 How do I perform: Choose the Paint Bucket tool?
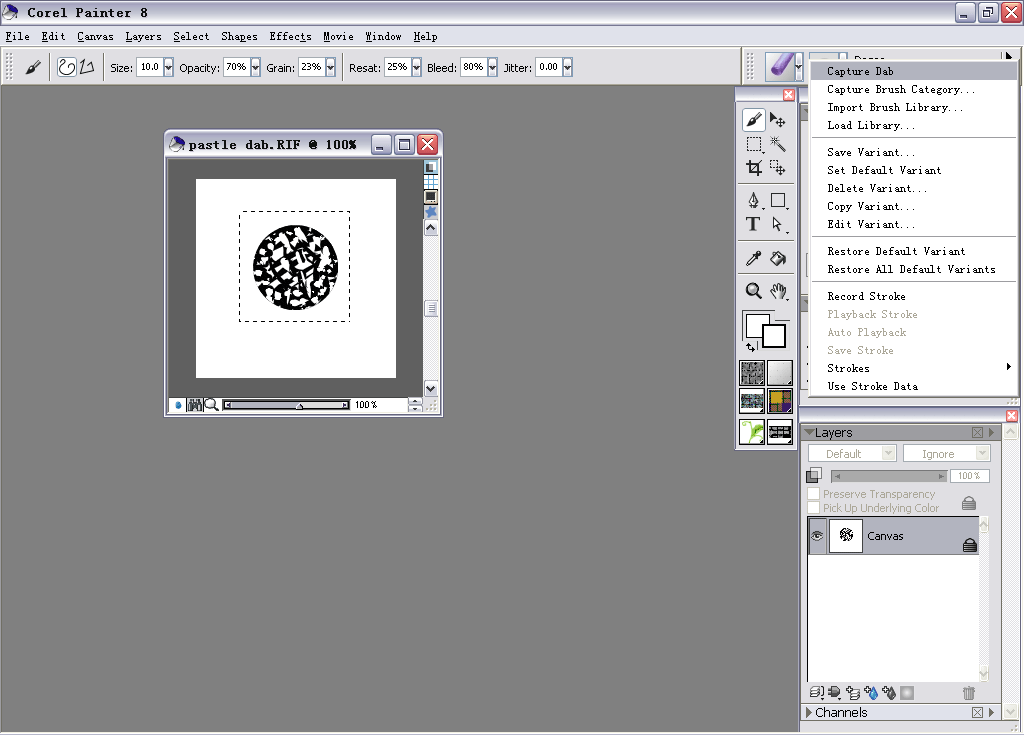pyautogui.click(x=778, y=259)
